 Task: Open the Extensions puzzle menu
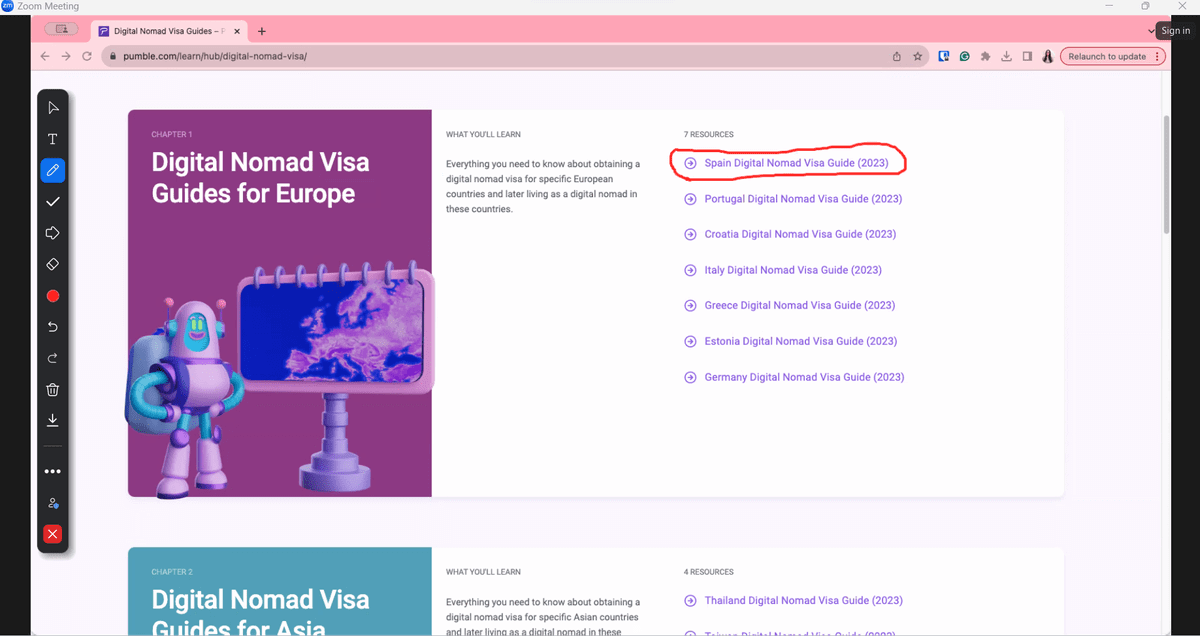point(985,56)
